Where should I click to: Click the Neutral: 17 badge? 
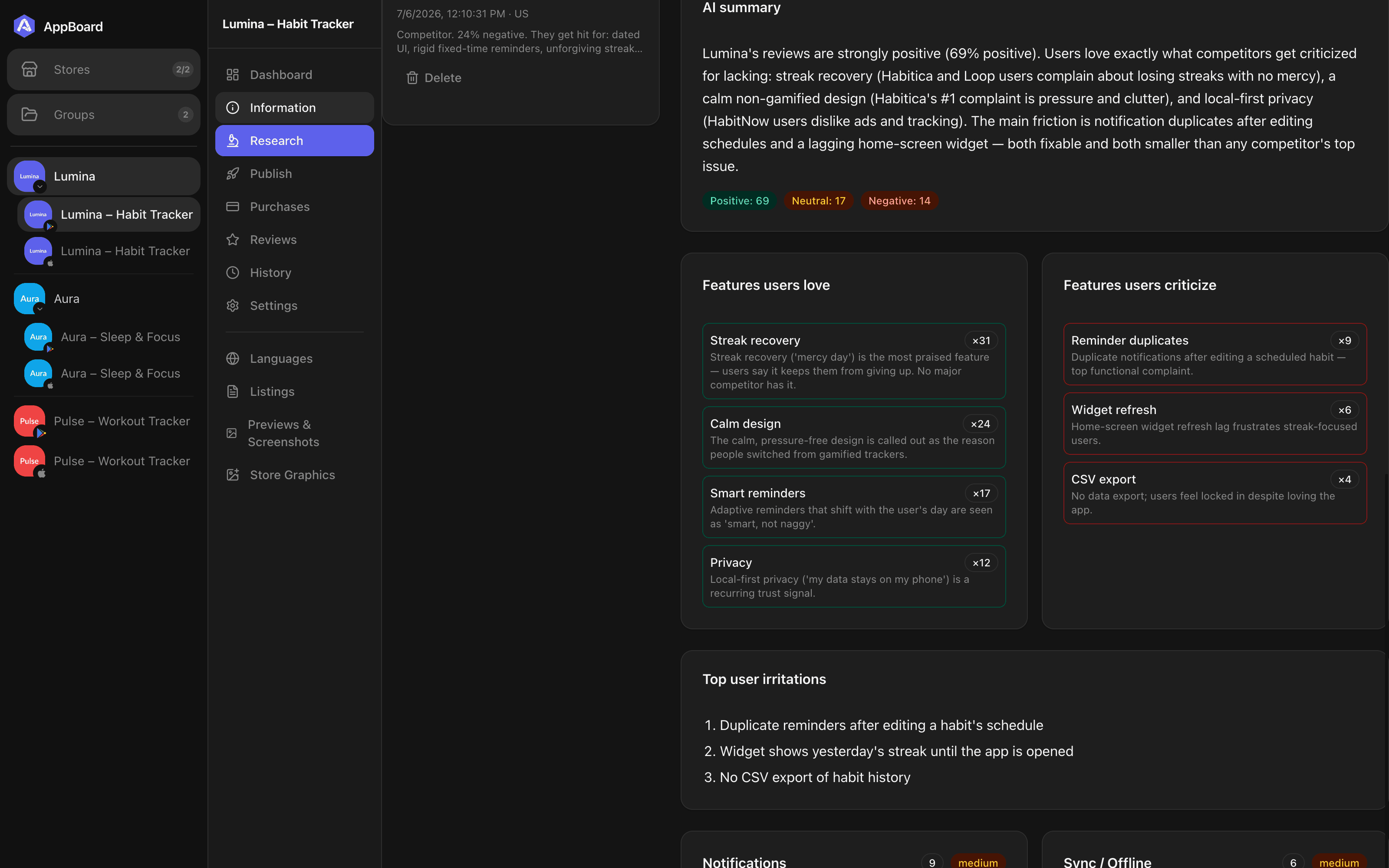(819, 201)
